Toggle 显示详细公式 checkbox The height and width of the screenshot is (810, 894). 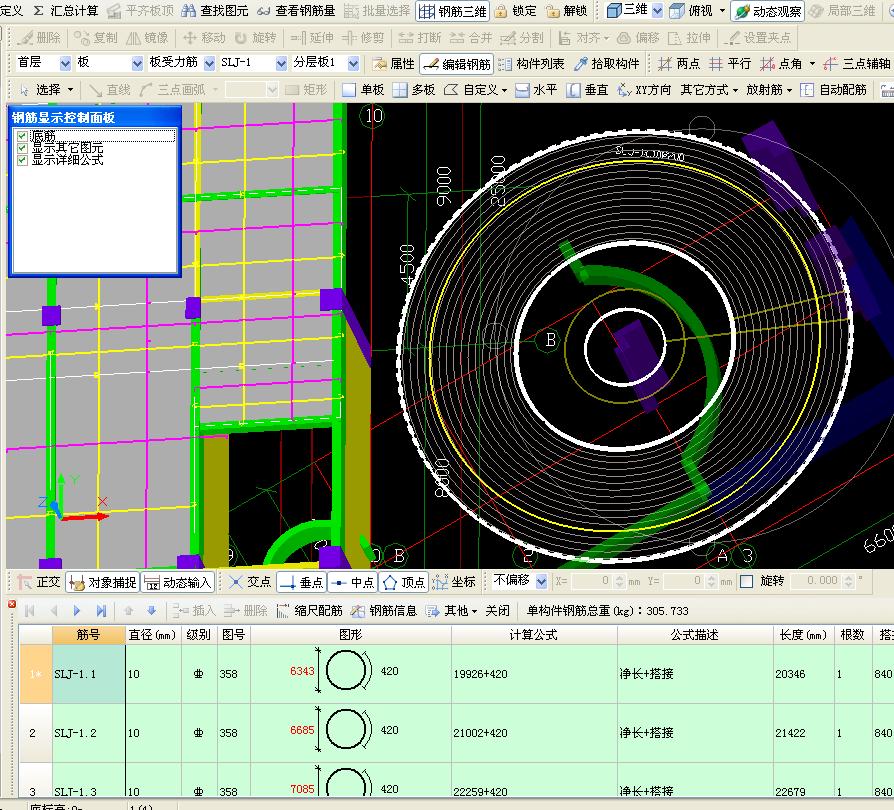tap(22, 160)
